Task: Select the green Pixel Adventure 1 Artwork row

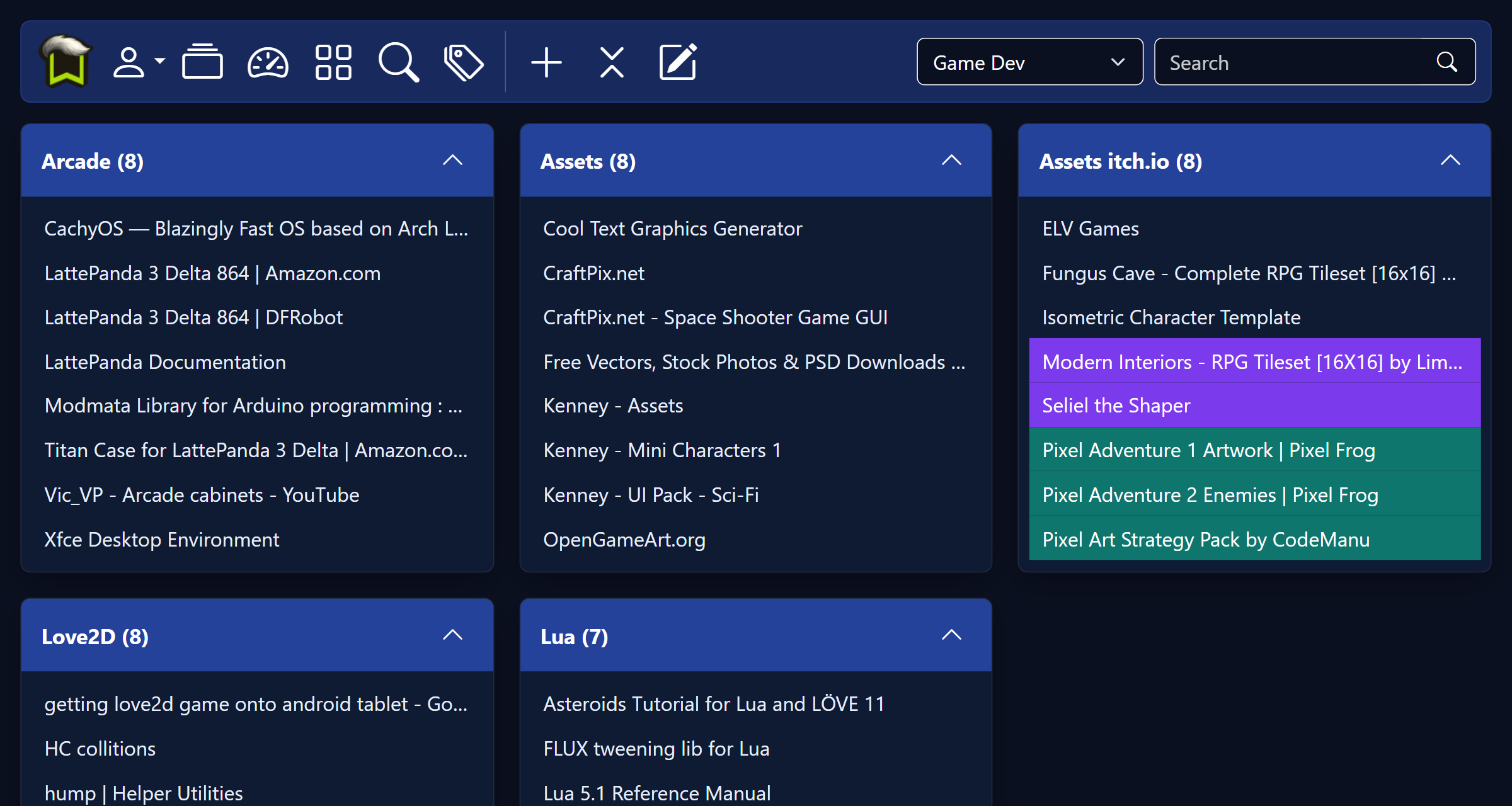Action: [1255, 450]
